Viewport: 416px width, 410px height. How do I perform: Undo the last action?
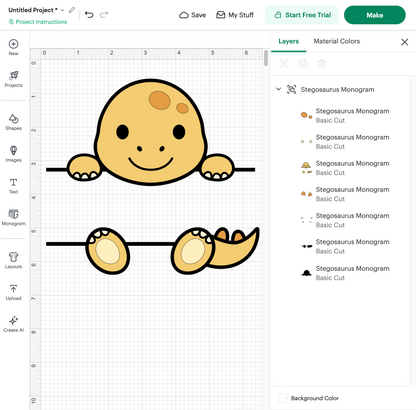pos(89,15)
